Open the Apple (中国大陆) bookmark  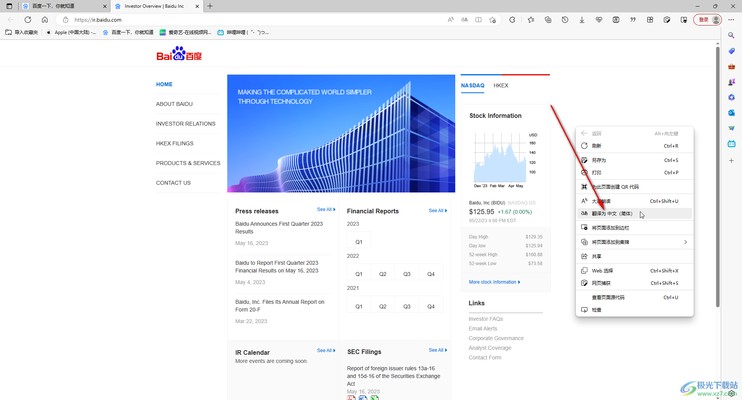[71, 33]
